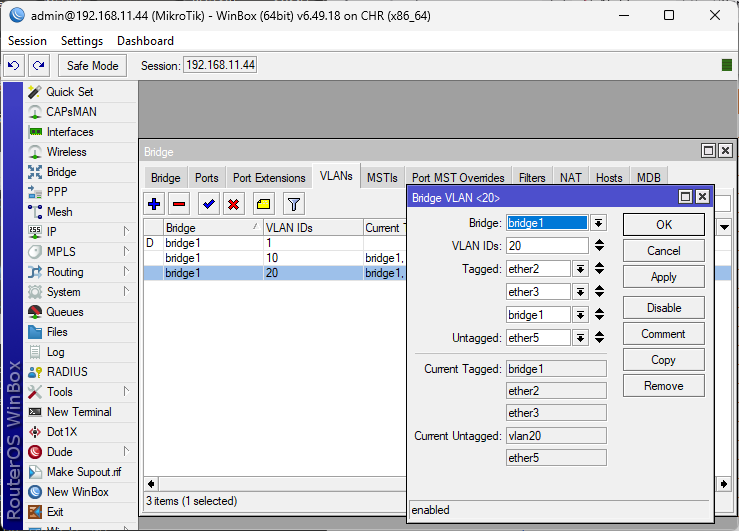Switch to the Ports tab
Viewport: 739px width, 531px height.
click(206, 178)
